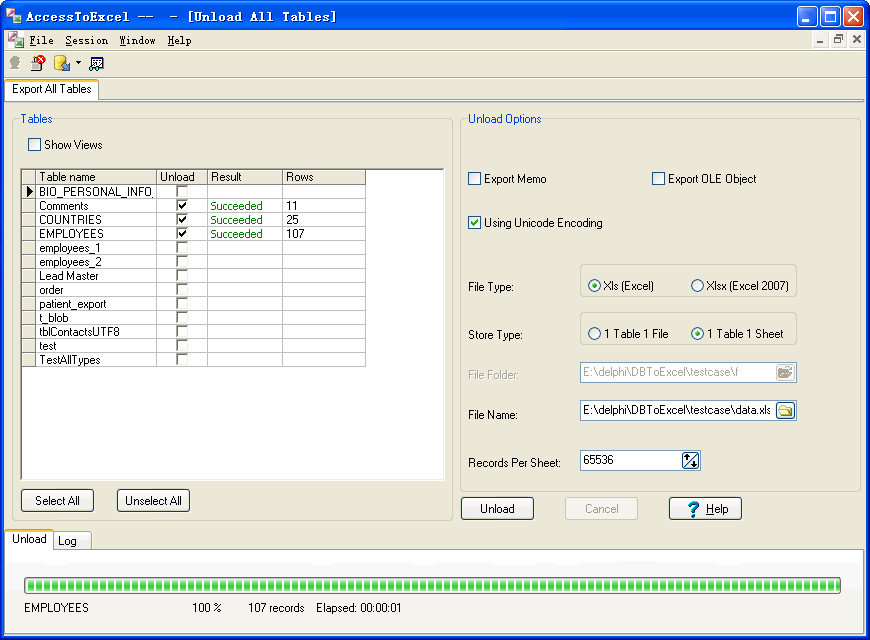Screen dimensions: 870x640
Task: Enable the Show Views checkbox
Action: [35, 145]
